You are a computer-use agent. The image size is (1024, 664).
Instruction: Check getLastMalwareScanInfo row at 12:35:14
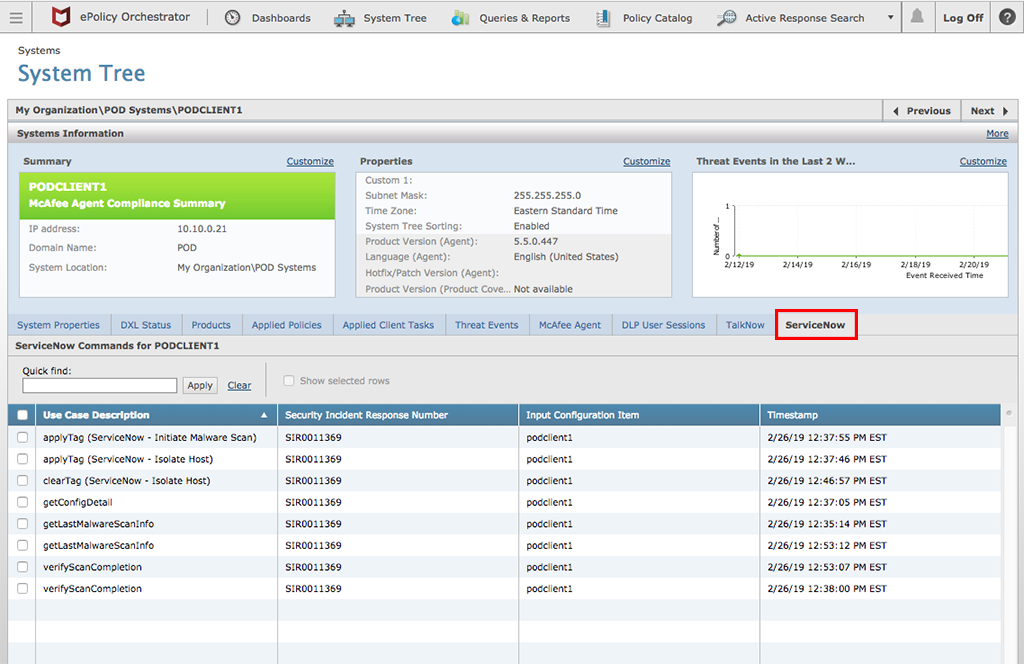pyautogui.click(x=22, y=524)
